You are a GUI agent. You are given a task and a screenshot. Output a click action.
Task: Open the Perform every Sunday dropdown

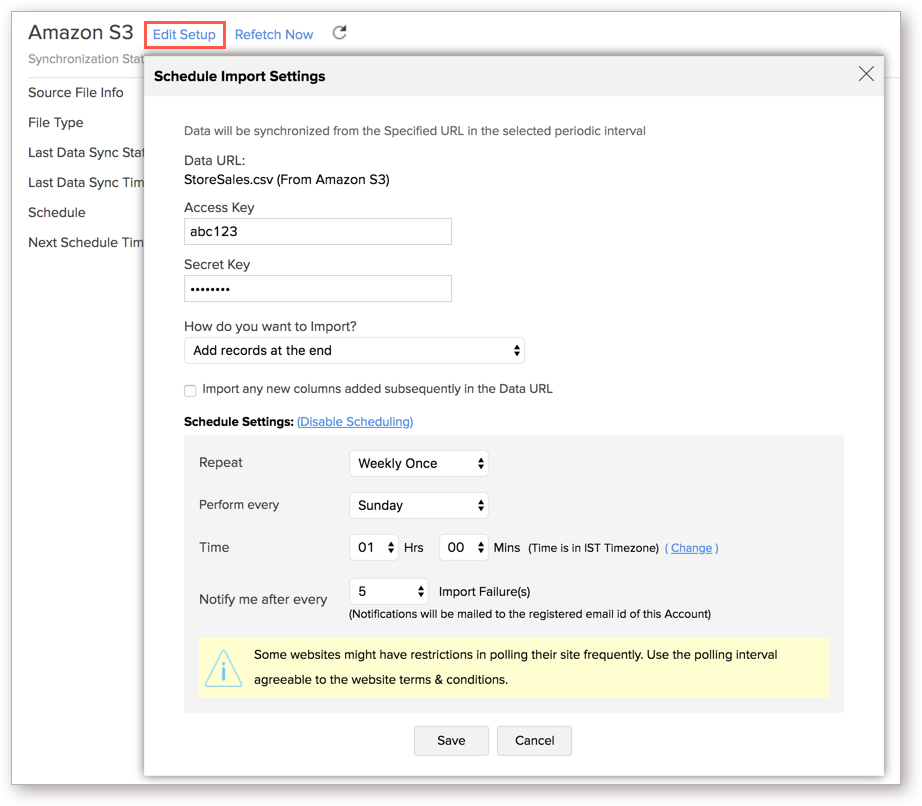click(x=419, y=506)
